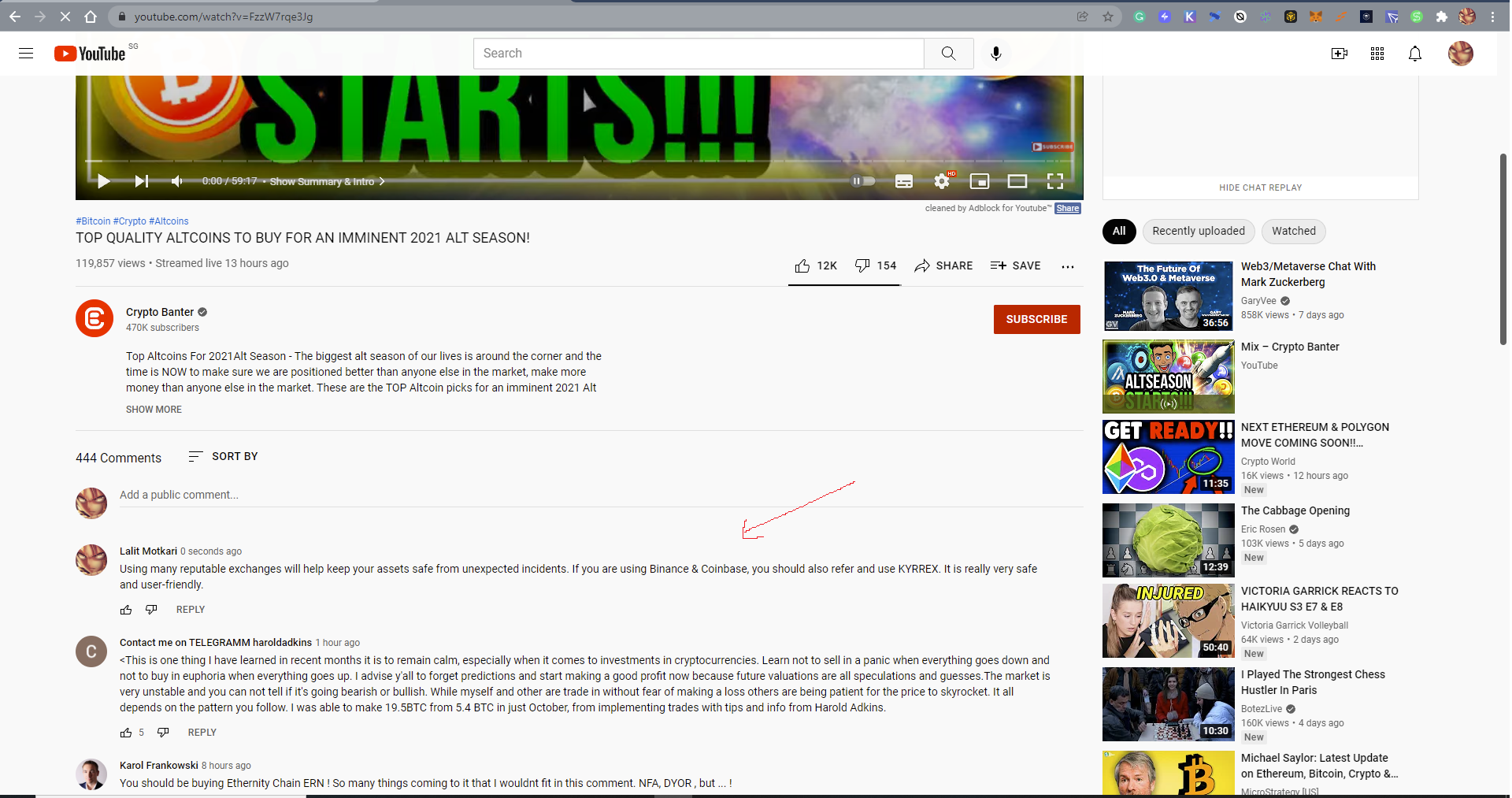
Task: Select the Watched filter chip
Action: (1294, 231)
